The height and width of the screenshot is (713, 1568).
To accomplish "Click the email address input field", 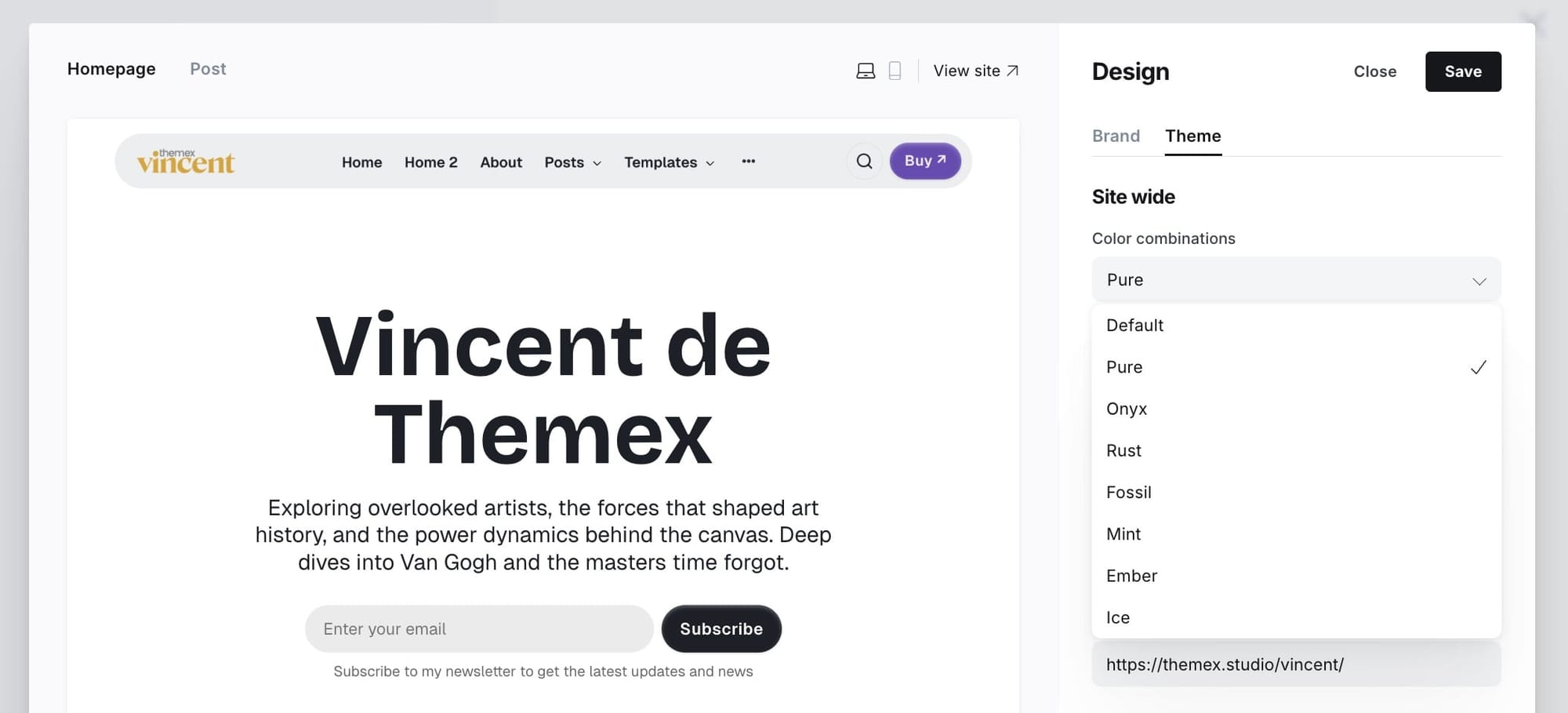I will (478, 628).
